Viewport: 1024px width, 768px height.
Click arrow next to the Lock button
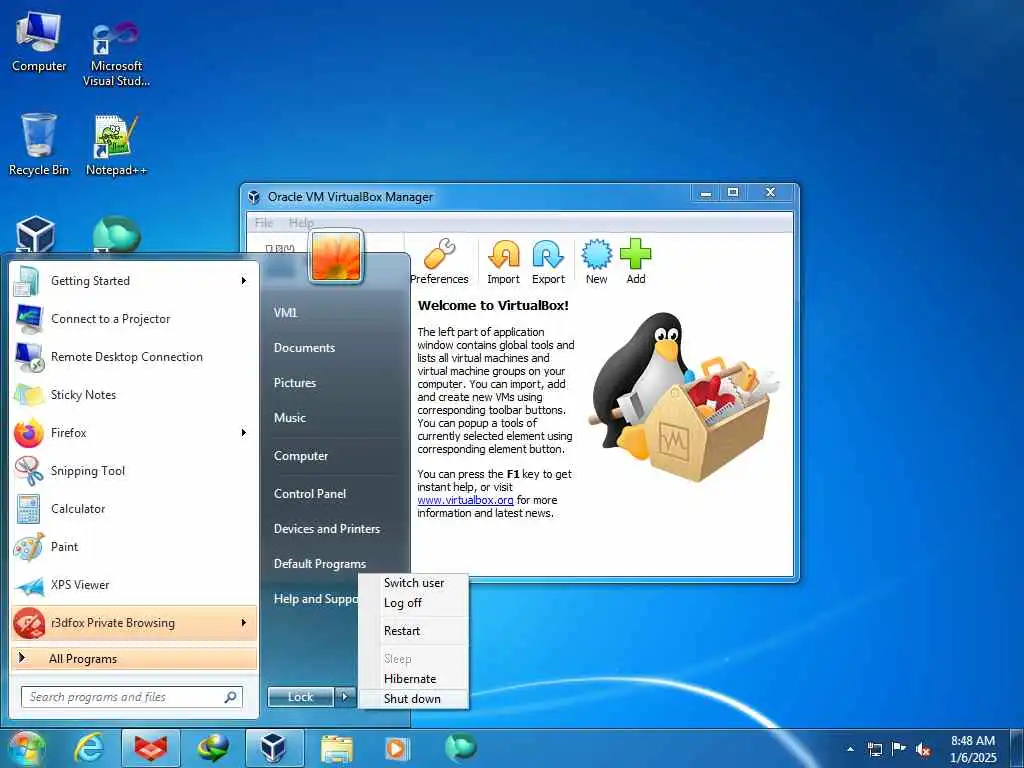[345, 697]
